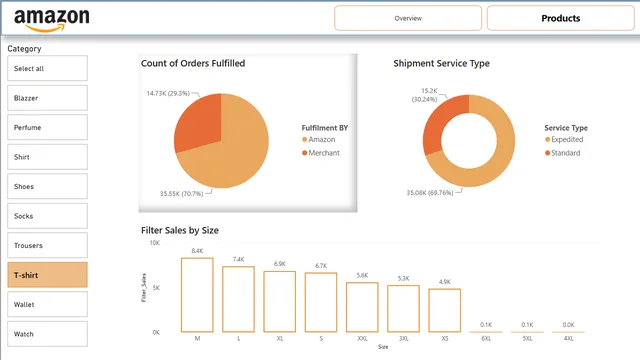
Task: Click the 10K y-axis tick label
Action: tap(155, 243)
